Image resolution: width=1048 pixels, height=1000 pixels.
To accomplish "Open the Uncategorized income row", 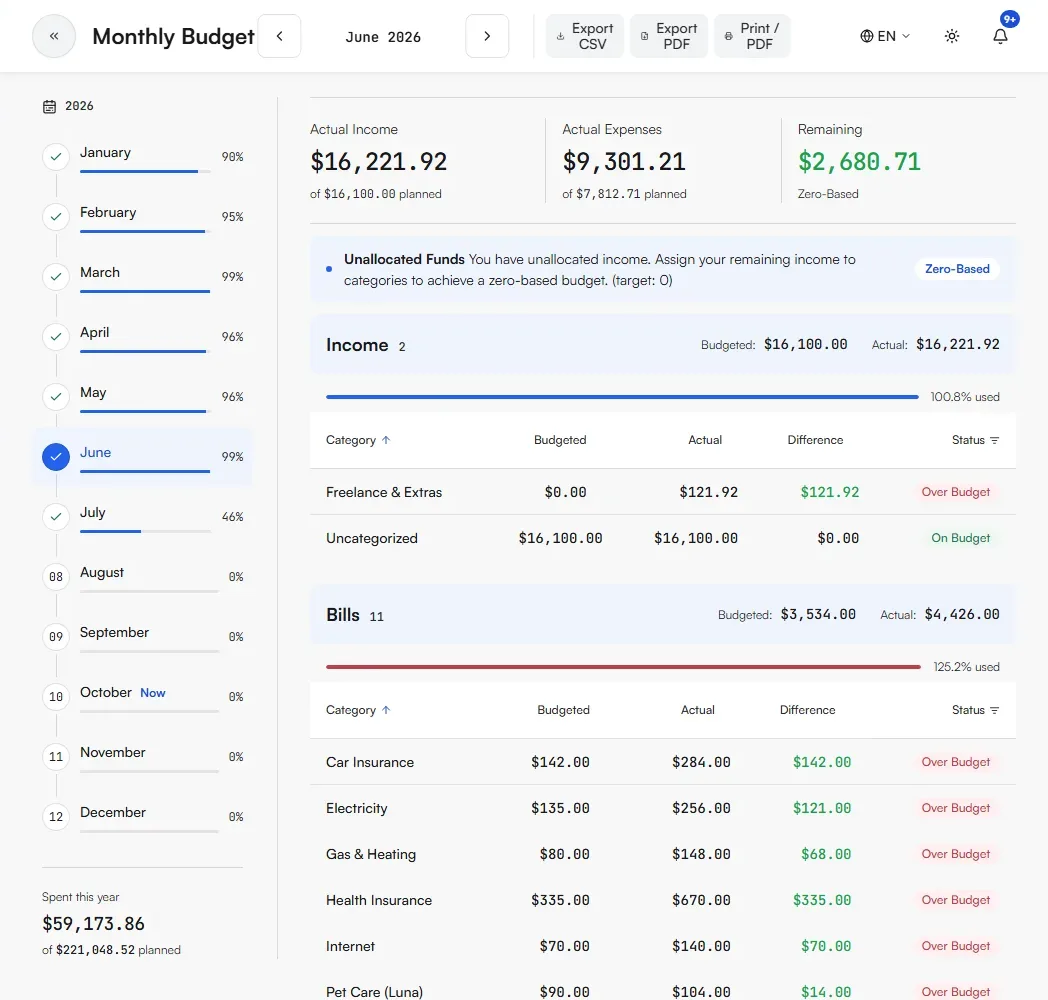I will pos(662,538).
